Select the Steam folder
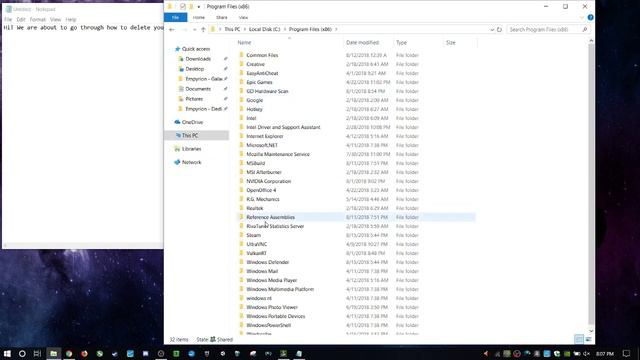Screen dimensions: 640x360 253,235
